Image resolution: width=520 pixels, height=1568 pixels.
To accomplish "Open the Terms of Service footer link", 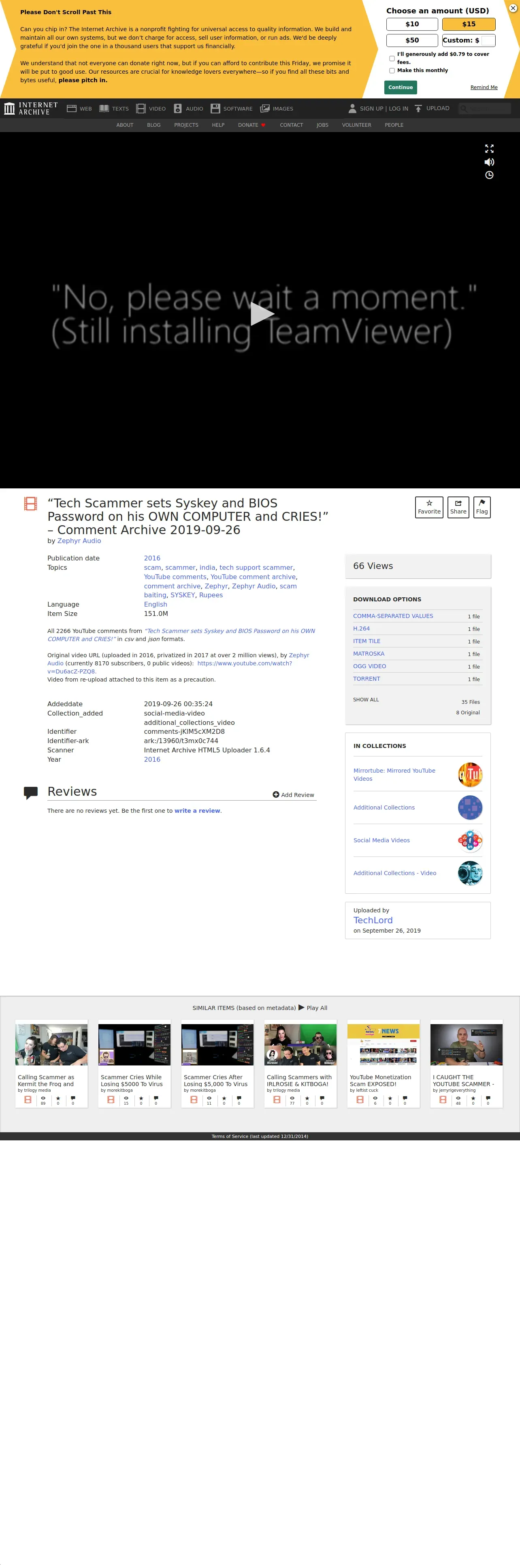I will 259,1136.
